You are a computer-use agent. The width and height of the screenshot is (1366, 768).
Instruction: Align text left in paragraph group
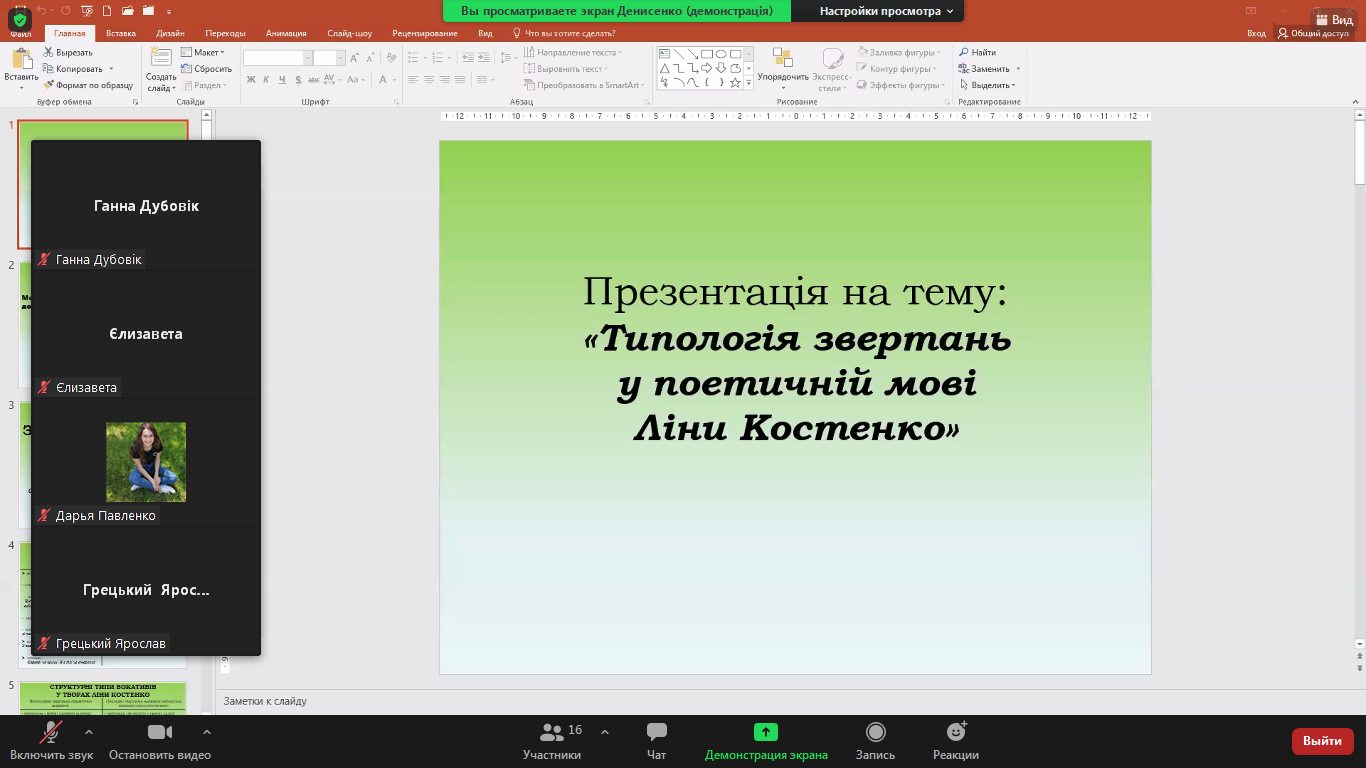click(x=413, y=80)
